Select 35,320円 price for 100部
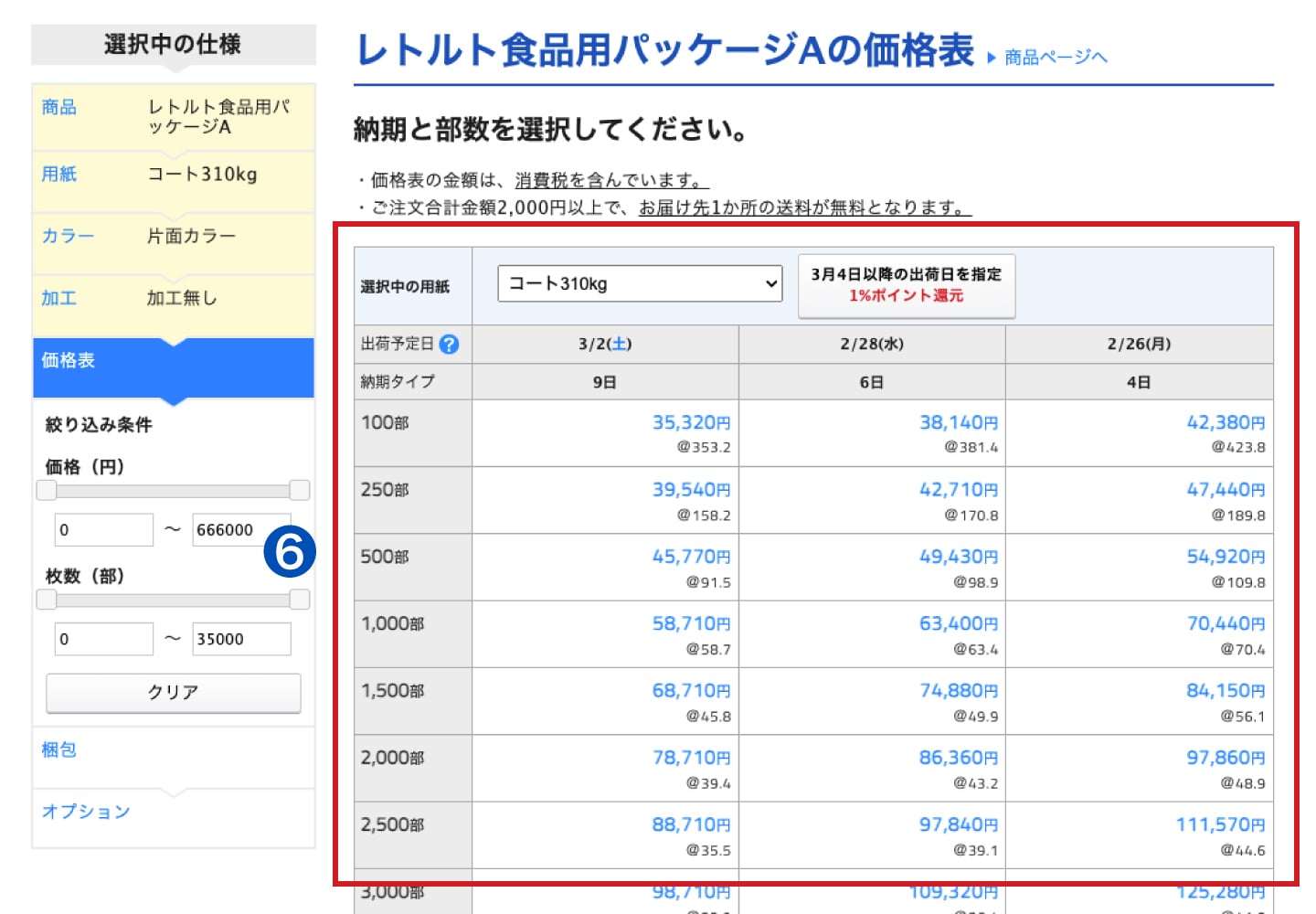 [x=690, y=423]
